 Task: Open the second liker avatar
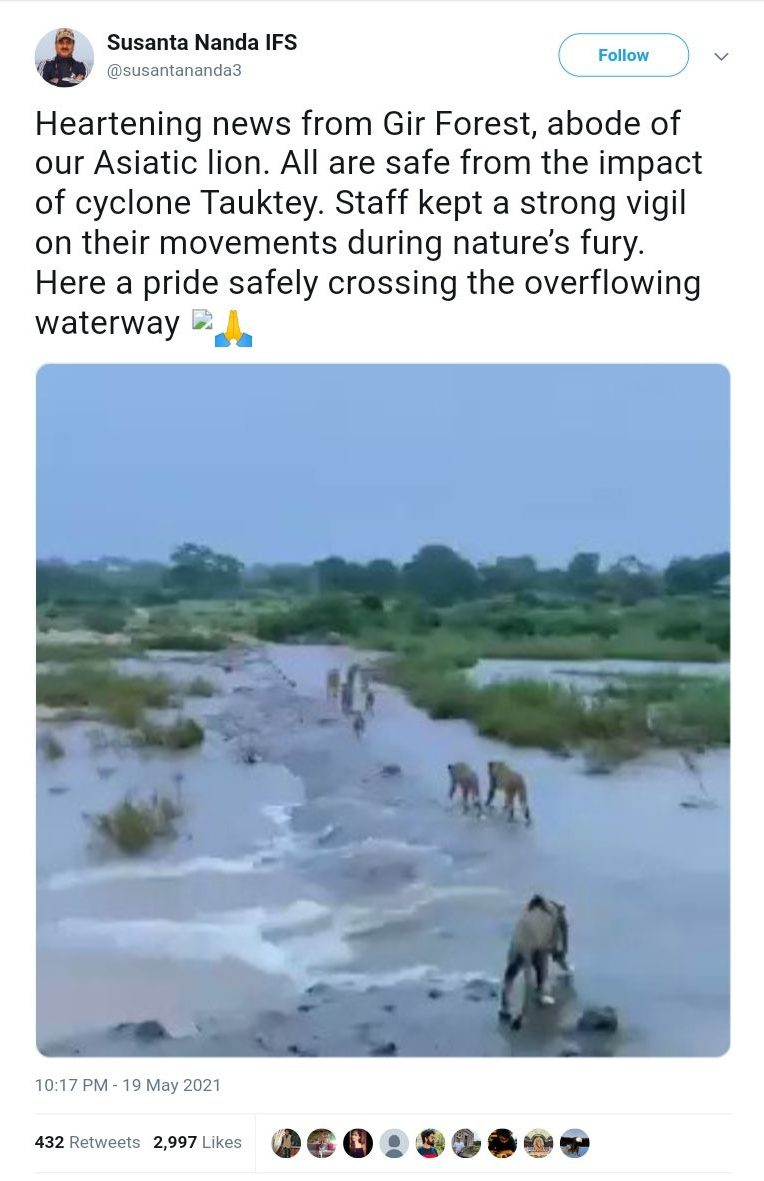(322, 1143)
